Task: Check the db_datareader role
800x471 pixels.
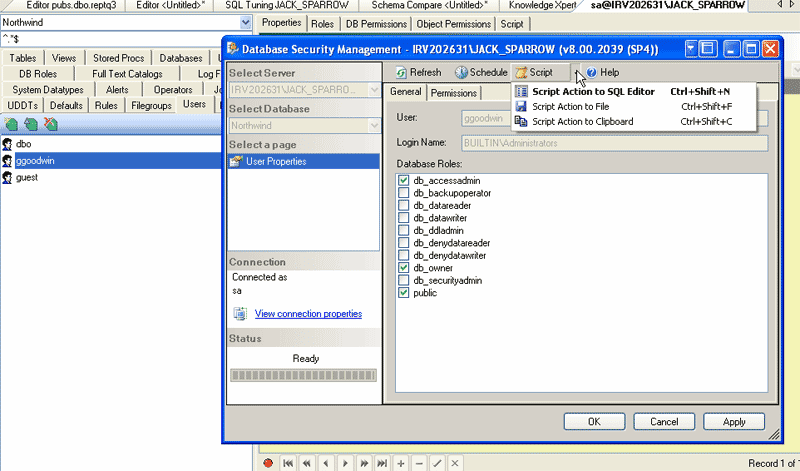Action: (404, 205)
